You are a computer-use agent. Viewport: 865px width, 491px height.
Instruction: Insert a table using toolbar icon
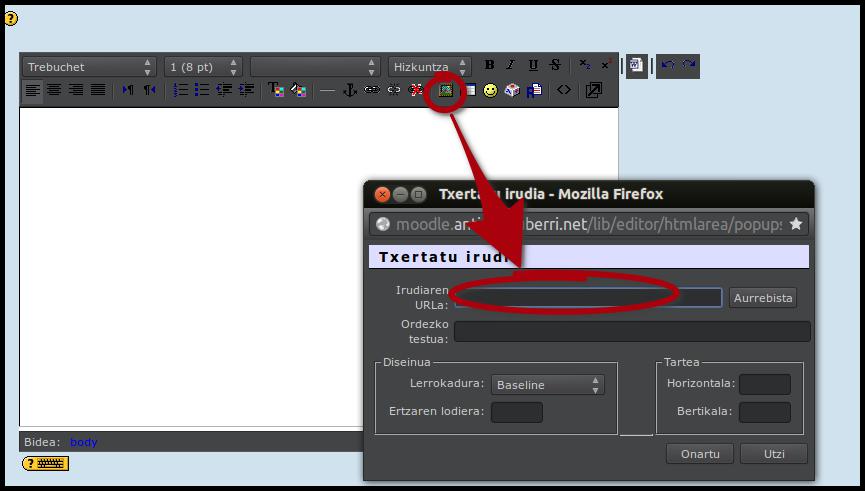point(468,90)
